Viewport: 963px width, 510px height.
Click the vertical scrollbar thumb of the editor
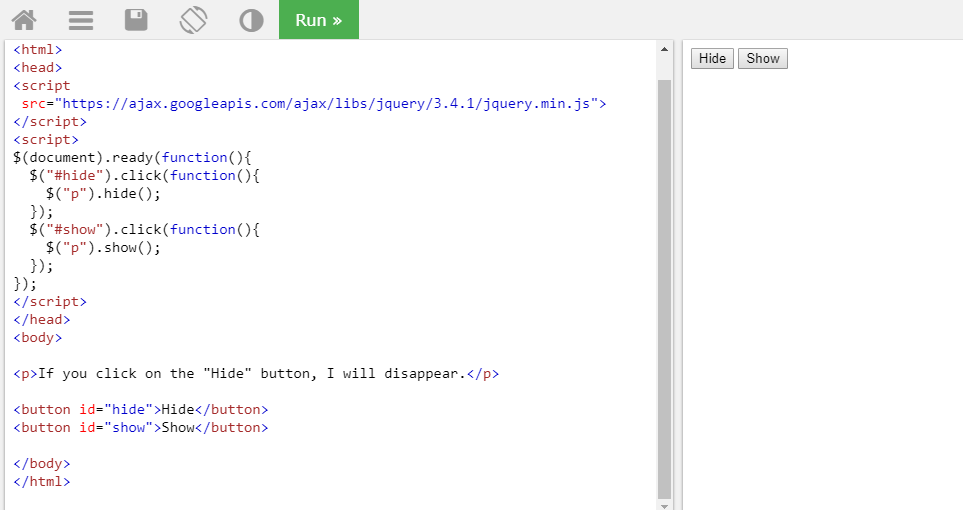(664, 289)
